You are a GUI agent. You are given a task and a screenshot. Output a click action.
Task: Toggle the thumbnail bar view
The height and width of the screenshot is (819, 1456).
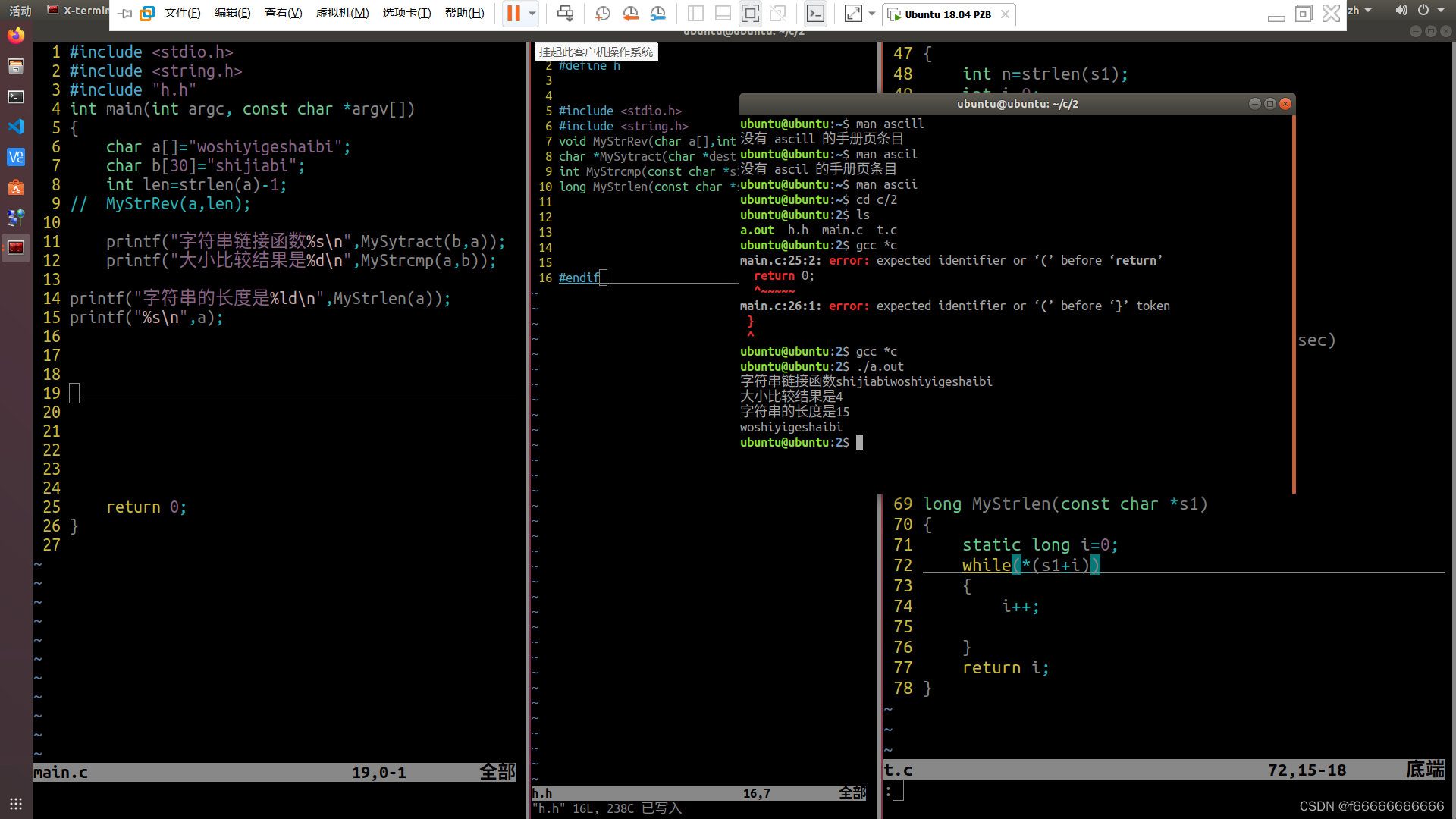(723, 13)
